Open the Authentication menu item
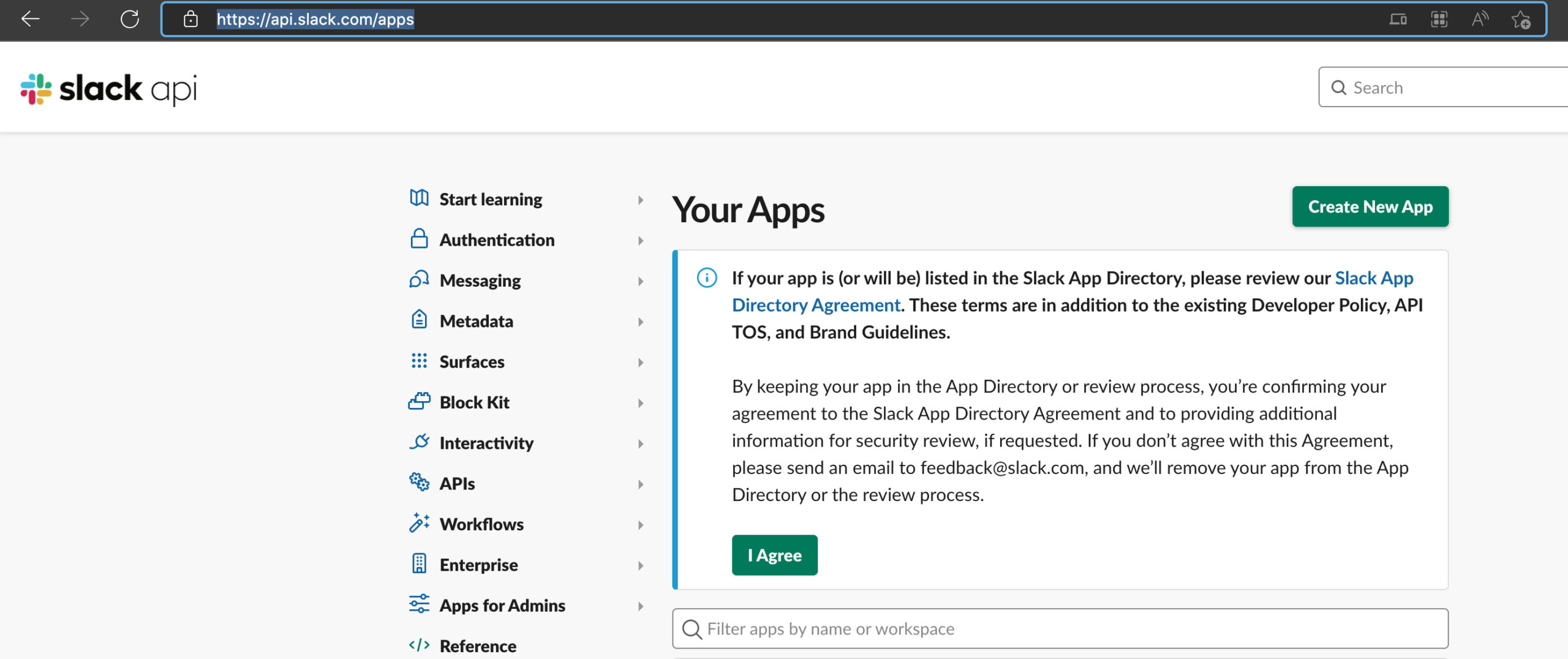Viewport: 1568px width, 659px height. coord(497,240)
